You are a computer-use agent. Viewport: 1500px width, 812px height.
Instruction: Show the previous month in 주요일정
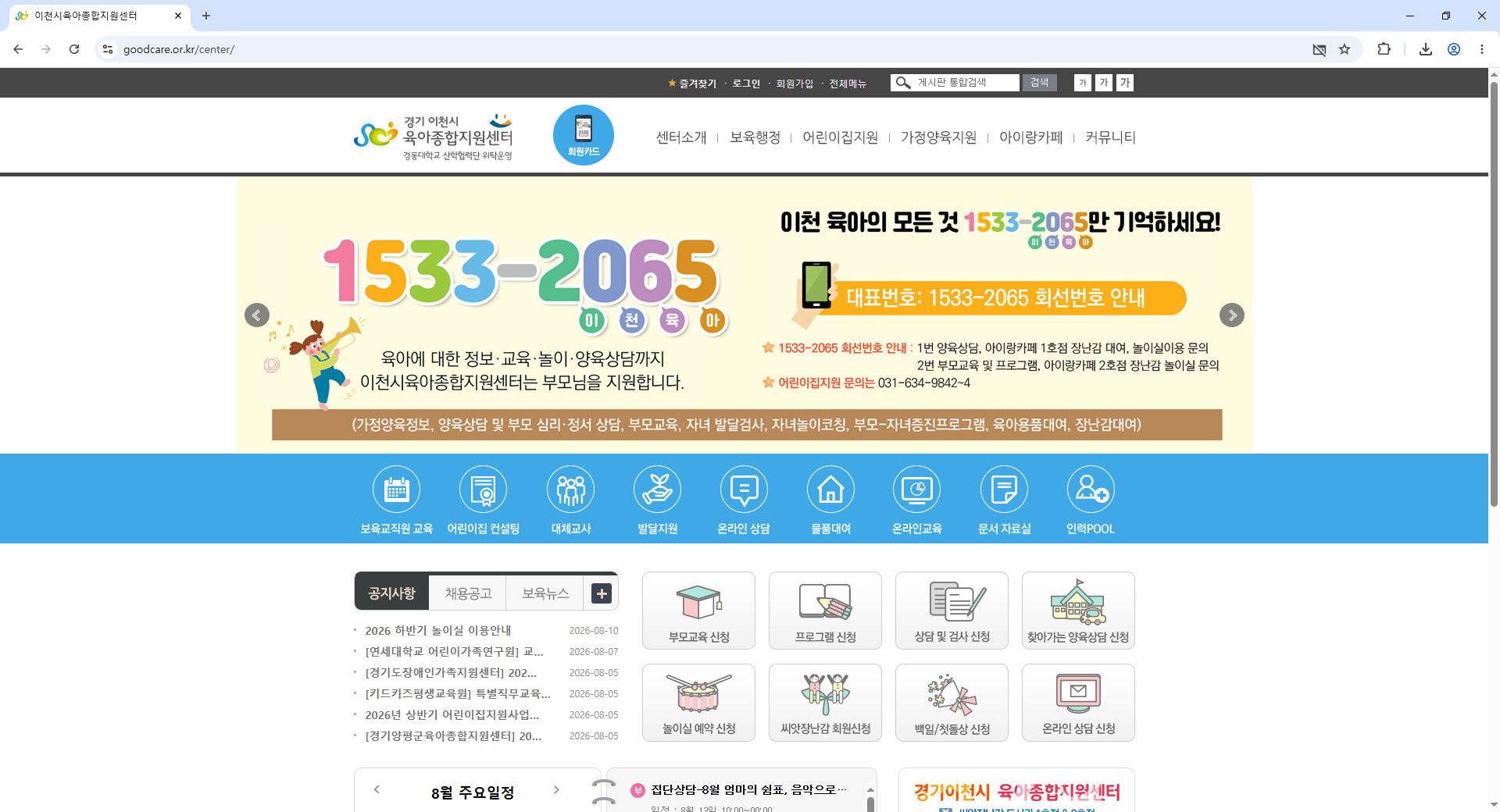pyautogui.click(x=377, y=790)
